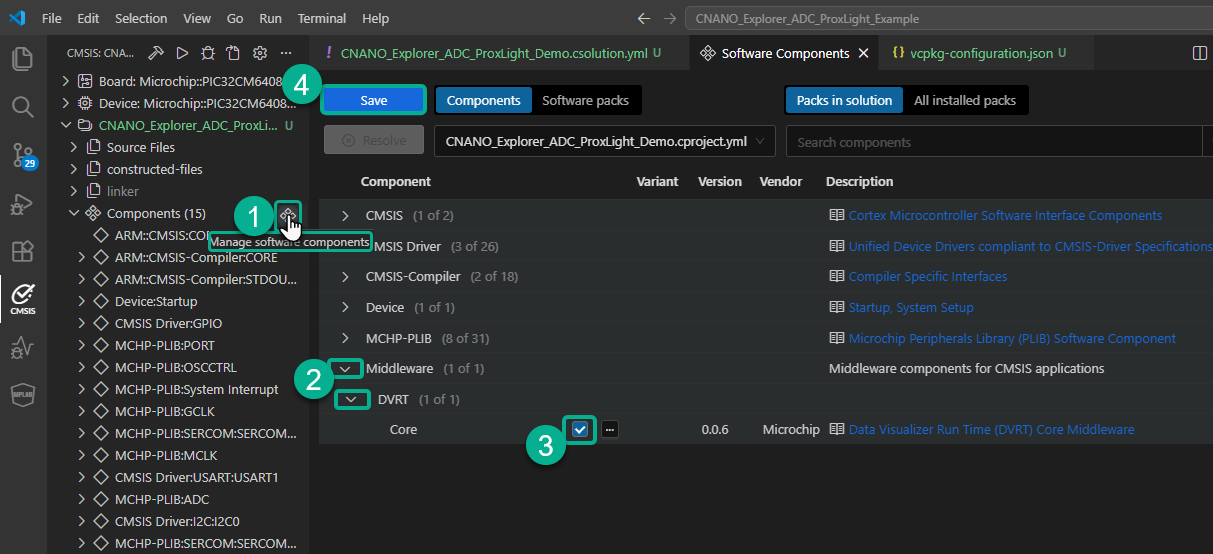Expand the Board: Microchip tree node
Screen dimensions: 1213x554
[x=66, y=81]
